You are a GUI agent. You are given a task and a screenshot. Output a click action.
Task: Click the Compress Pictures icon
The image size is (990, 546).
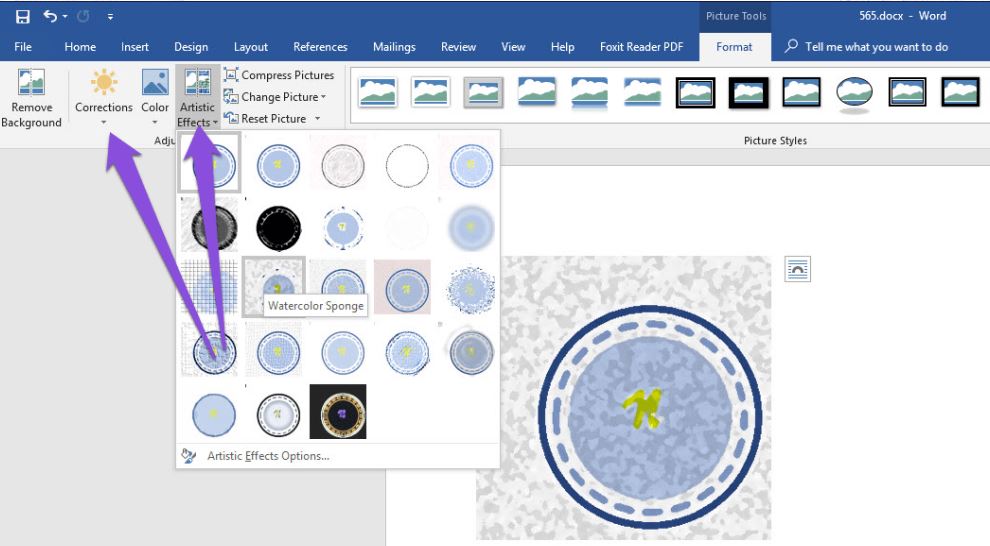[x=231, y=75]
